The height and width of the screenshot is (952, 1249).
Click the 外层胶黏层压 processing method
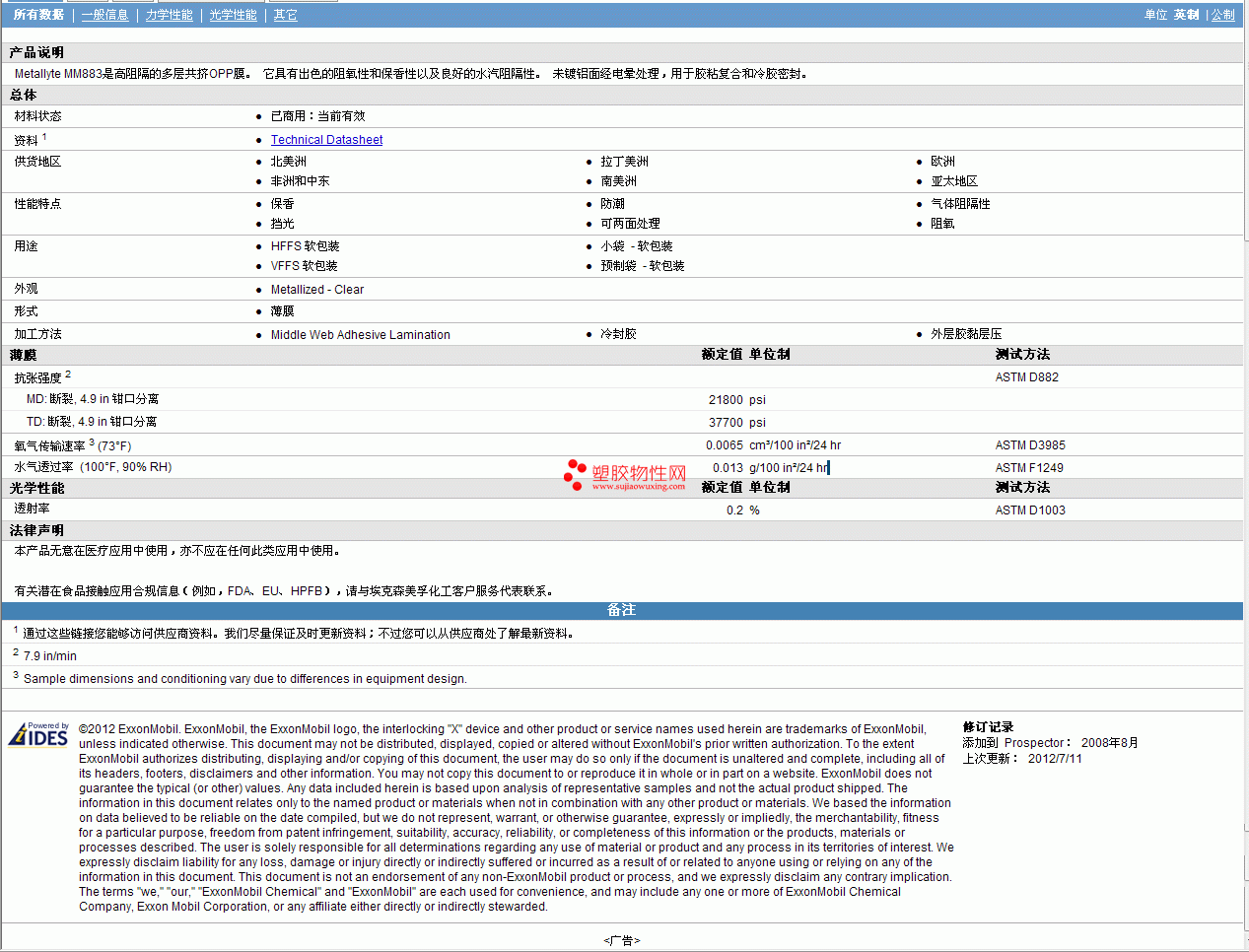(967, 334)
